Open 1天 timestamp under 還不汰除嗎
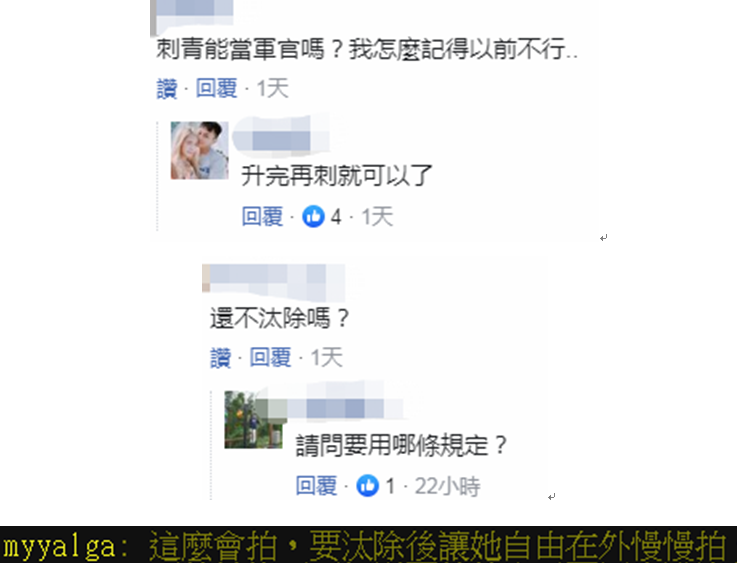Image resolution: width=737 pixels, height=563 pixels. coord(327,358)
